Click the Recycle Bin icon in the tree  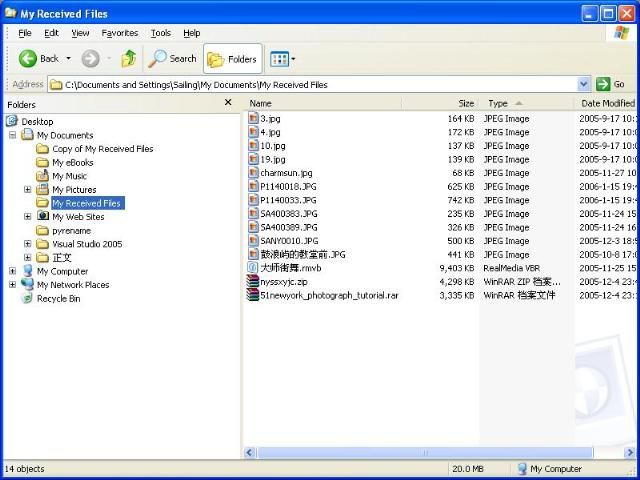tap(27, 298)
